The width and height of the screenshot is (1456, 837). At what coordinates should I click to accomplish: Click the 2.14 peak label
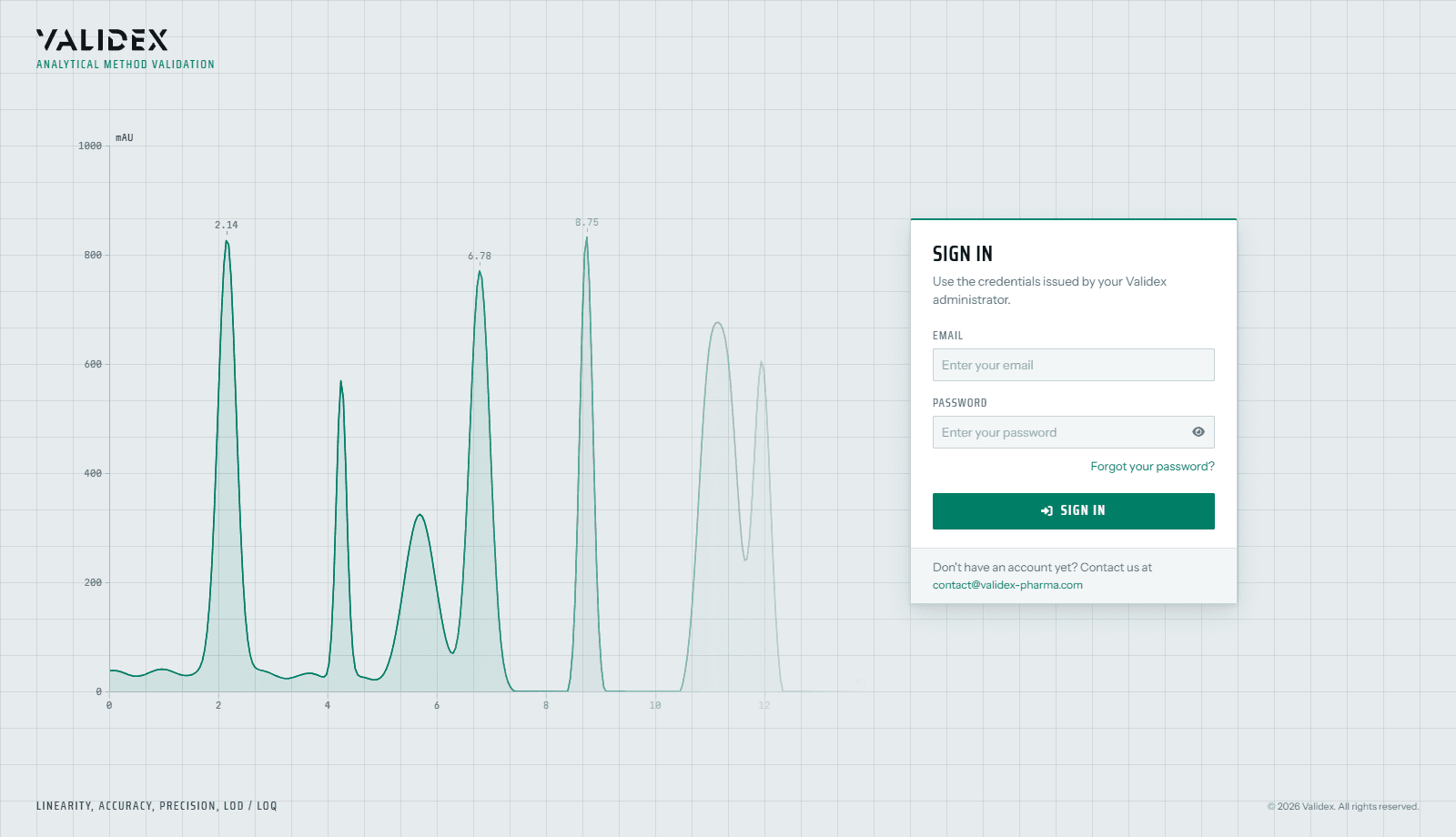(227, 225)
